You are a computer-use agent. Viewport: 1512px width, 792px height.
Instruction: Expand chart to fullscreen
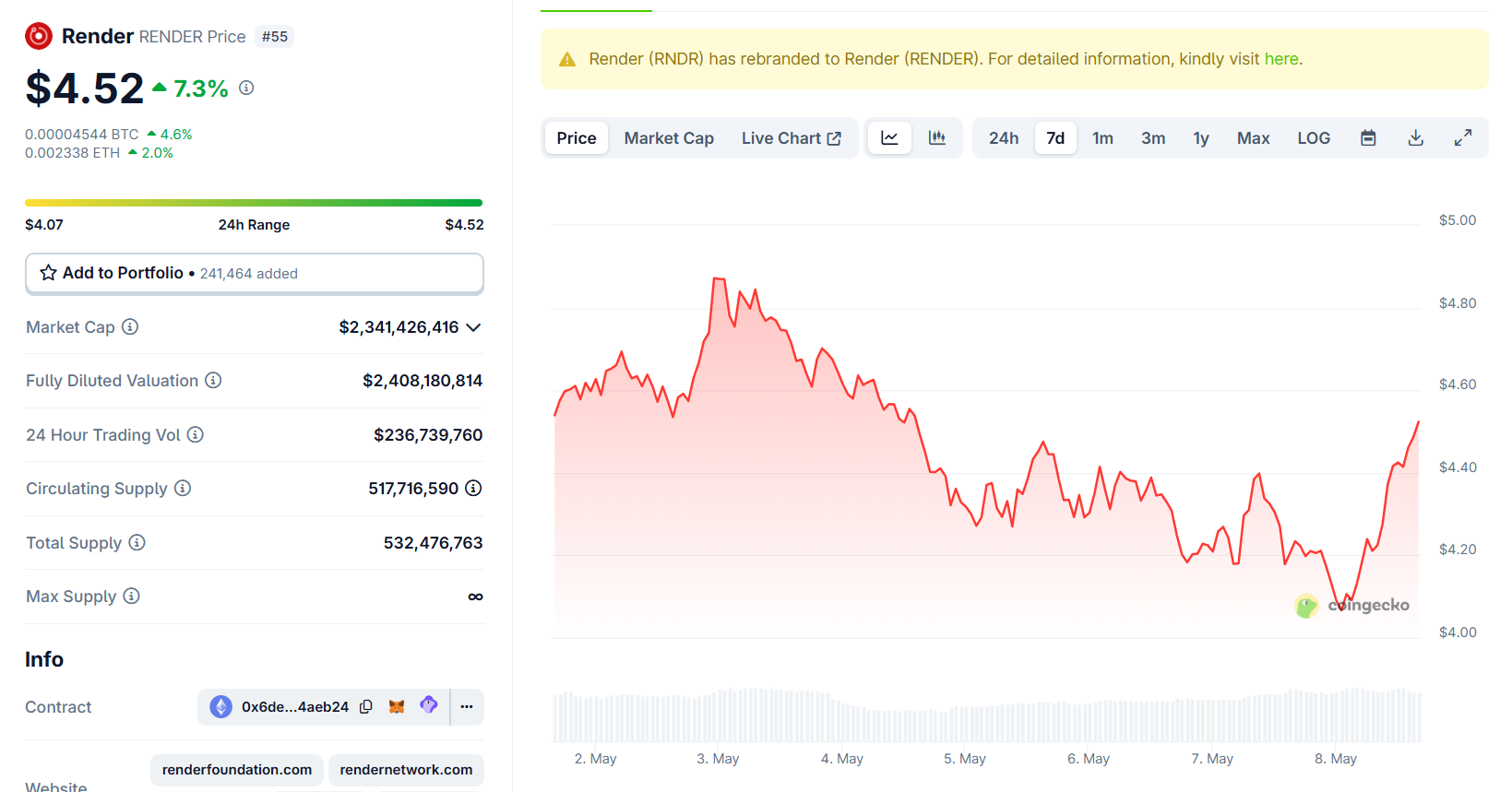pos(1462,137)
